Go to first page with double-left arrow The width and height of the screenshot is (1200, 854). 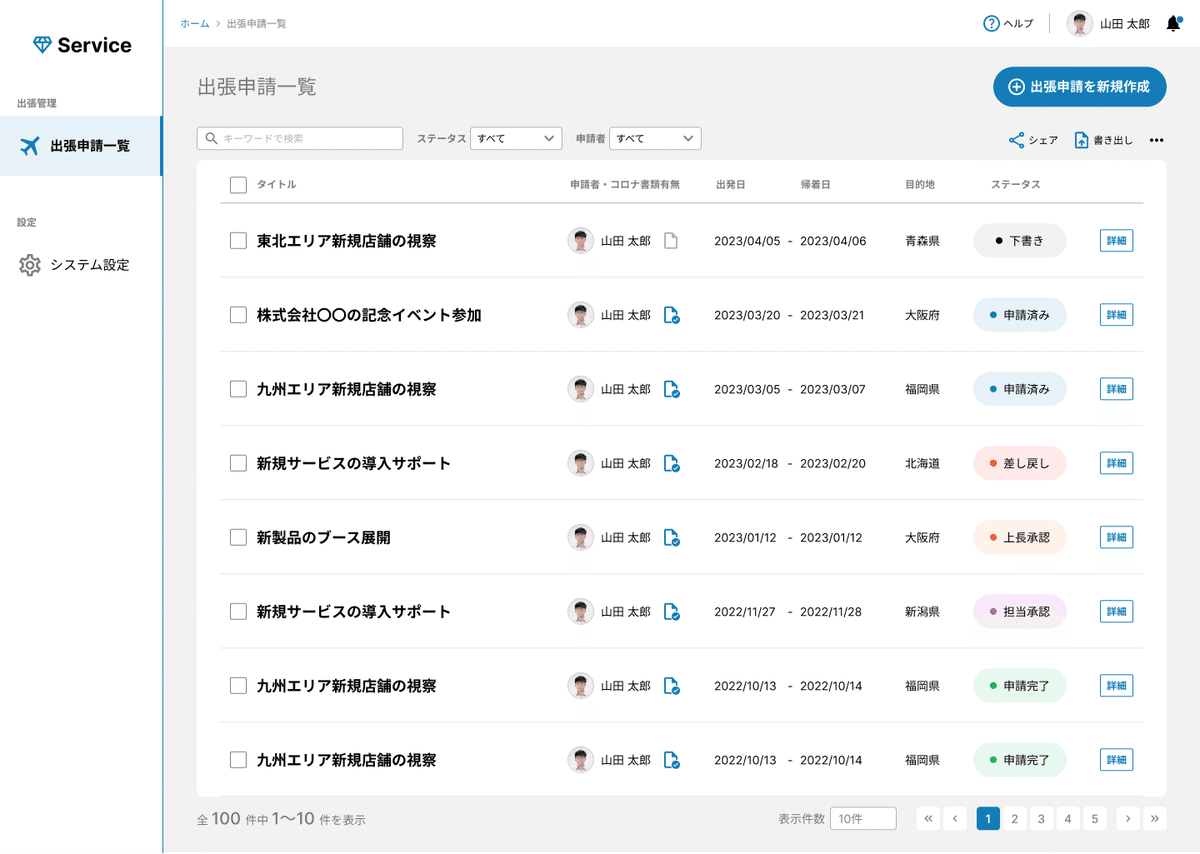[929, 819]
